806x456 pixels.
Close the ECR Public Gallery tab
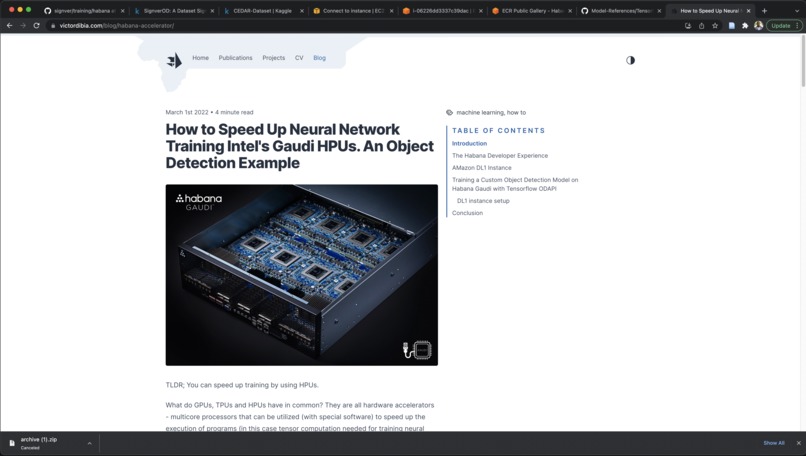tap(570, 10)
